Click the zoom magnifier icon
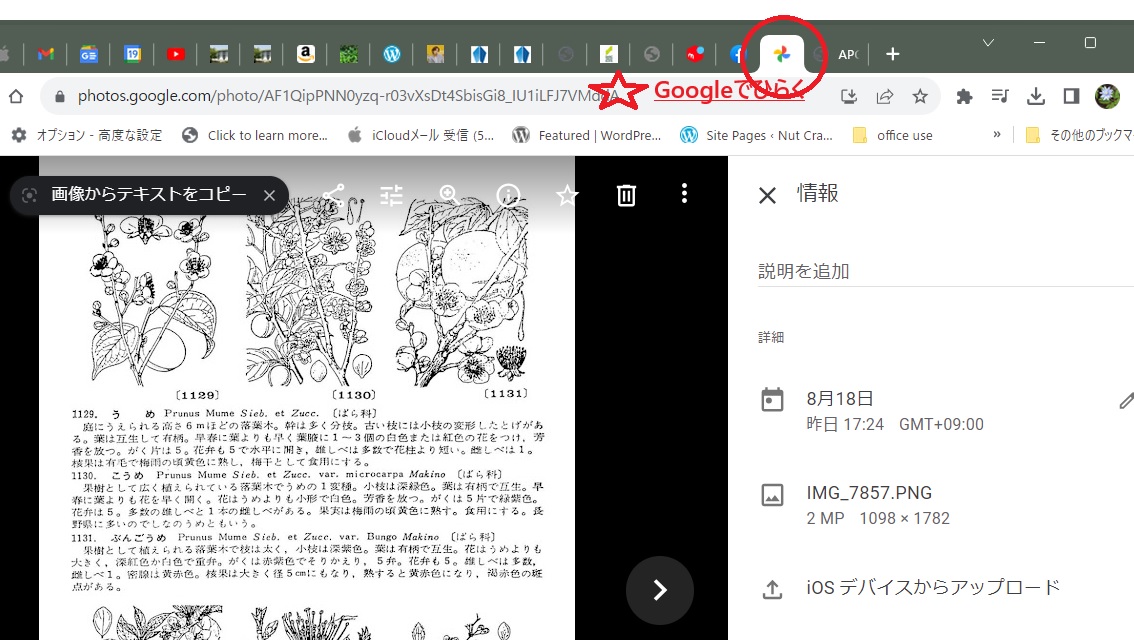1134x640 pixels. click(449, 195)
